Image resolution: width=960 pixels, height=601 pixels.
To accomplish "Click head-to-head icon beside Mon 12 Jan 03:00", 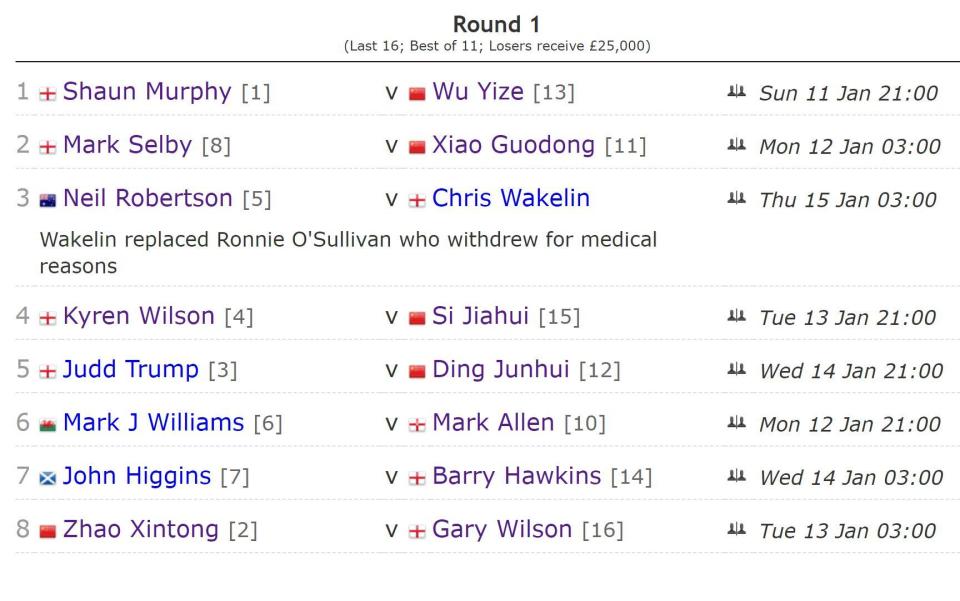I will pyautogui.click(x=737, y=146).
